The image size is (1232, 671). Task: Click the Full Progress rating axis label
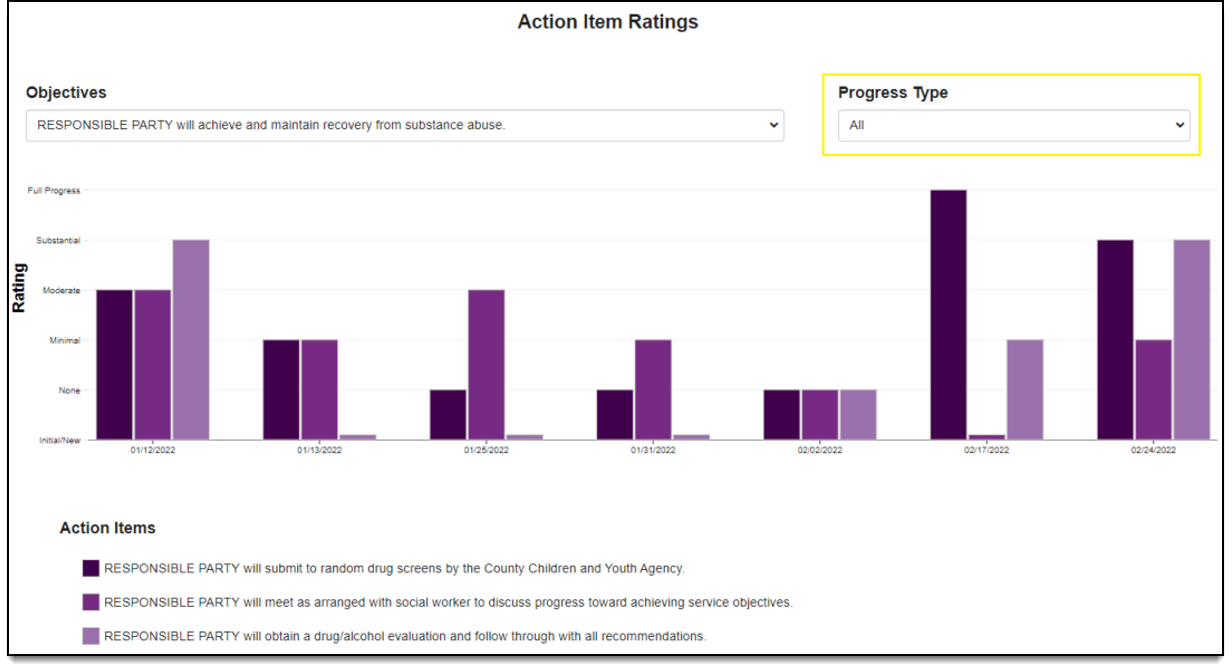[x=54, y=191]
